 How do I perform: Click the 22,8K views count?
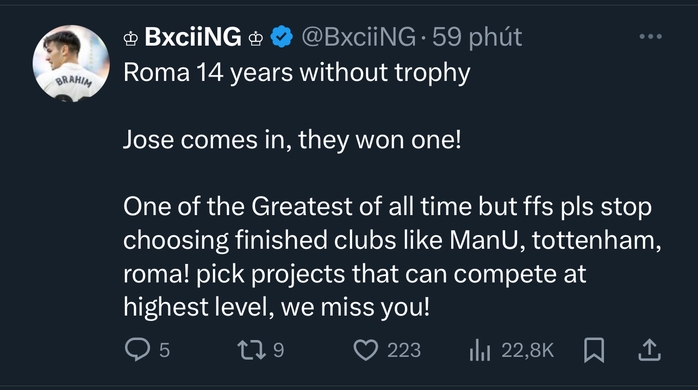click(528, 350)
